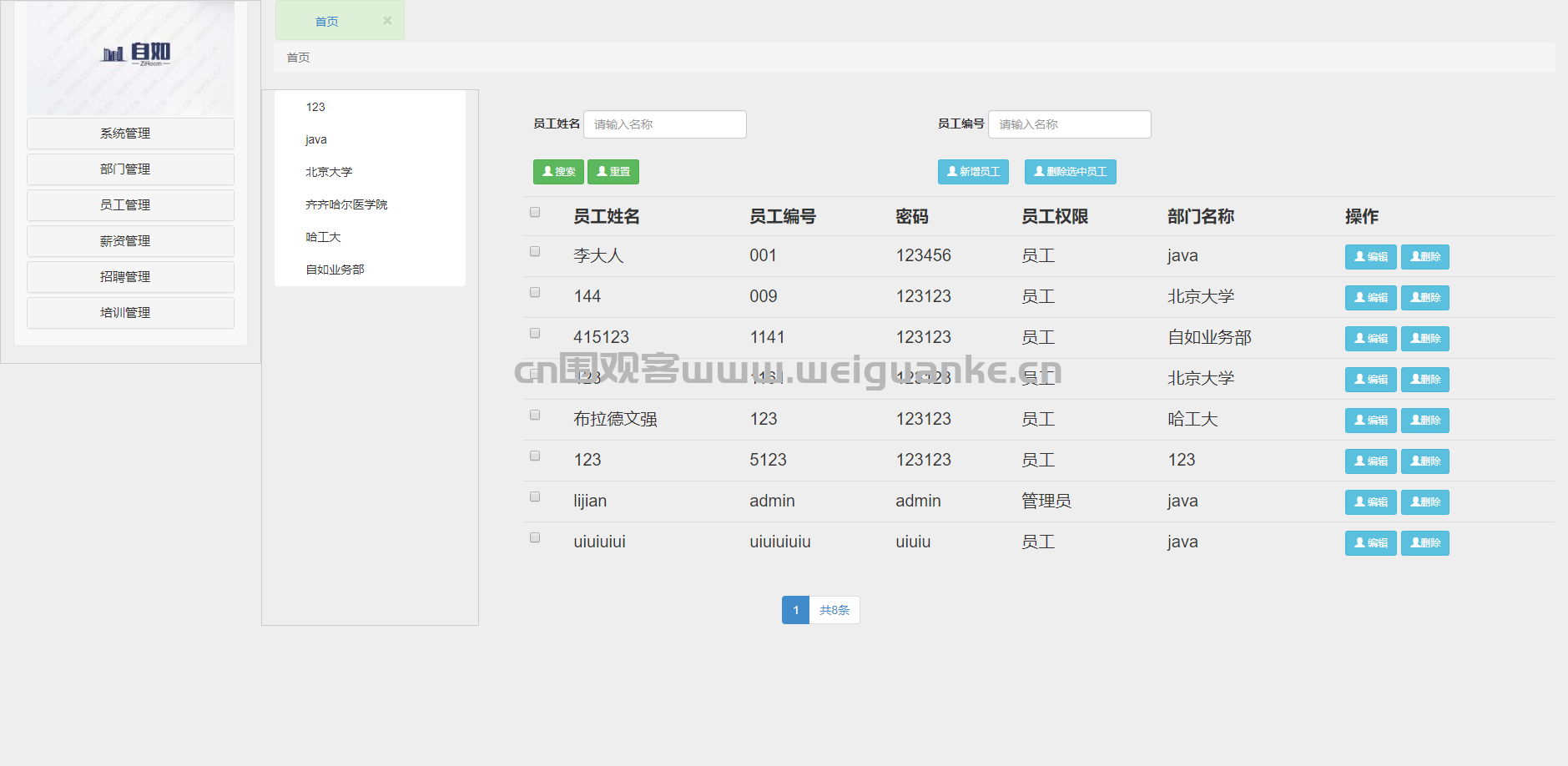The width and height of the screenshot is (1568, 766).
Task: Delete employee 李大人
Action: pos(1425,257)
